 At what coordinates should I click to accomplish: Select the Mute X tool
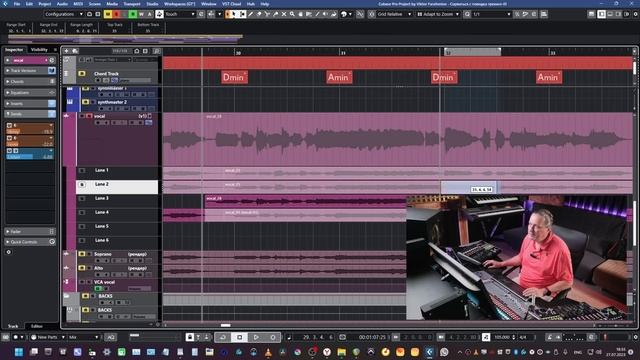(x=284, y=14)
